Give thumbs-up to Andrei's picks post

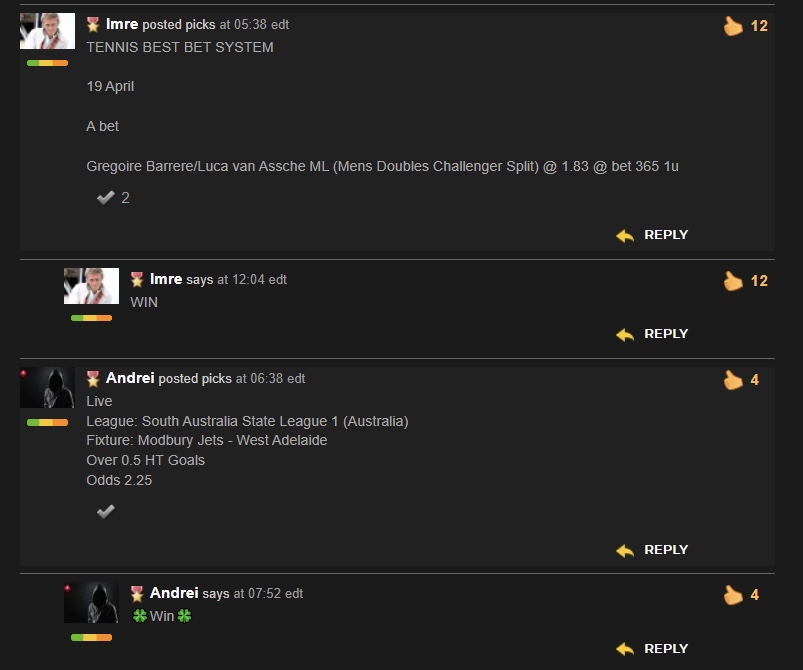point(733,380)
